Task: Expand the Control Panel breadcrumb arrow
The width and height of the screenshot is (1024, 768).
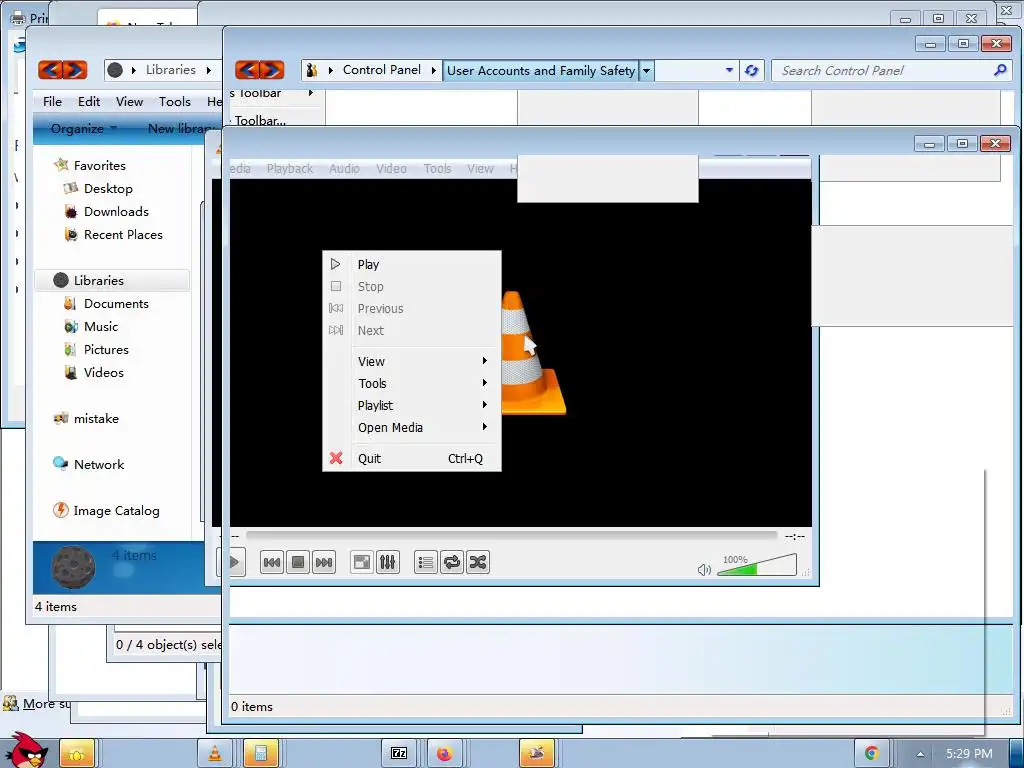Action: coord(433,71)
